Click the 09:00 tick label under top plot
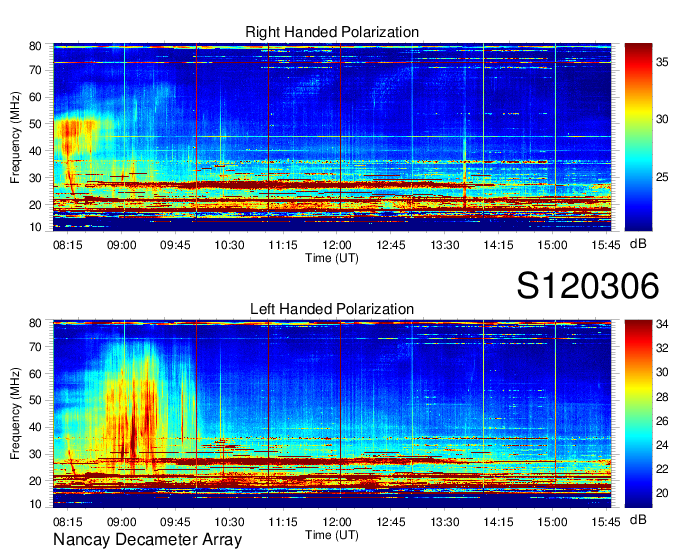 [x=121, y=245]
